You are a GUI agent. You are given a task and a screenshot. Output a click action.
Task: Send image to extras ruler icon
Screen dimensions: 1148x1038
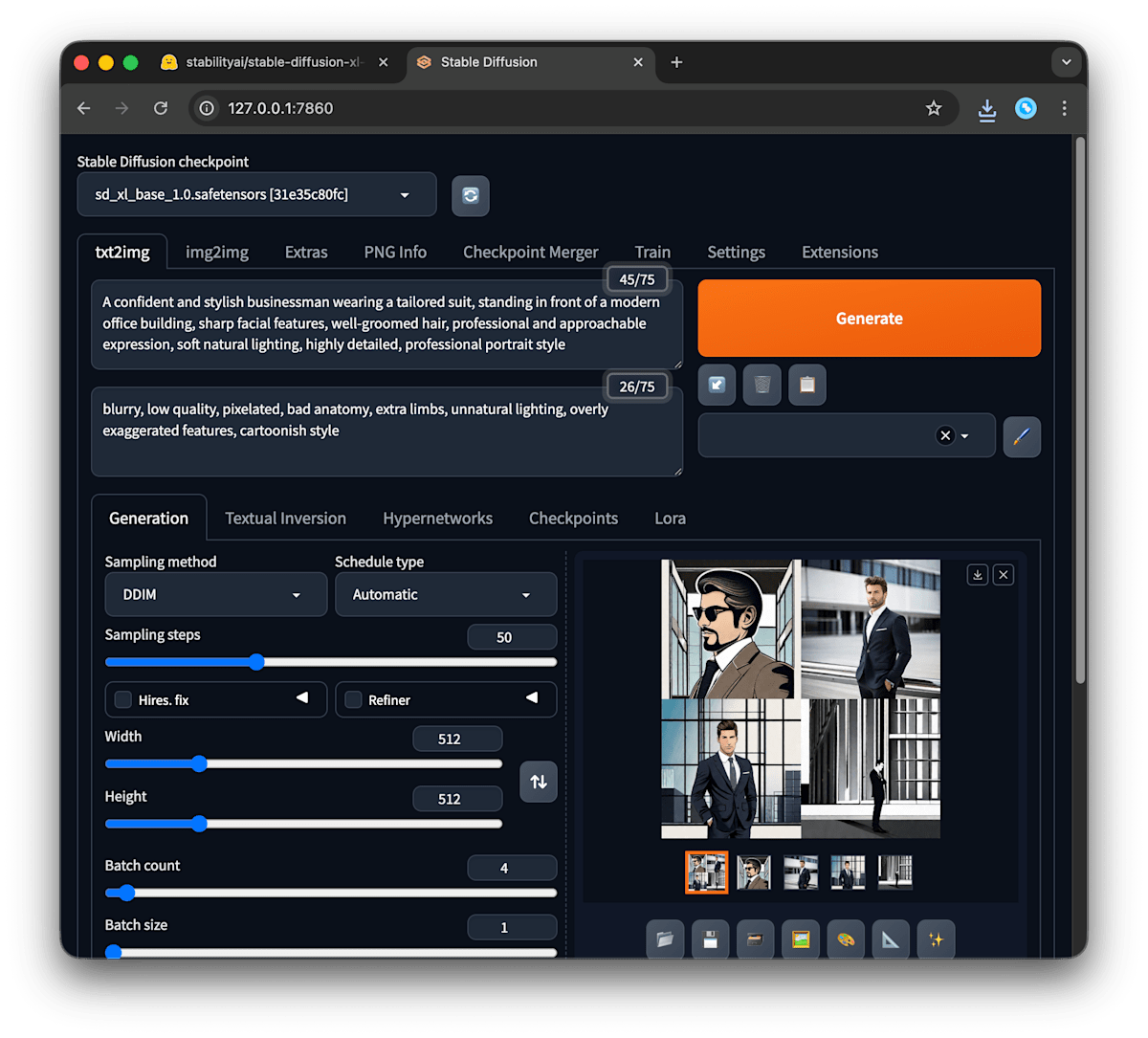891,939
